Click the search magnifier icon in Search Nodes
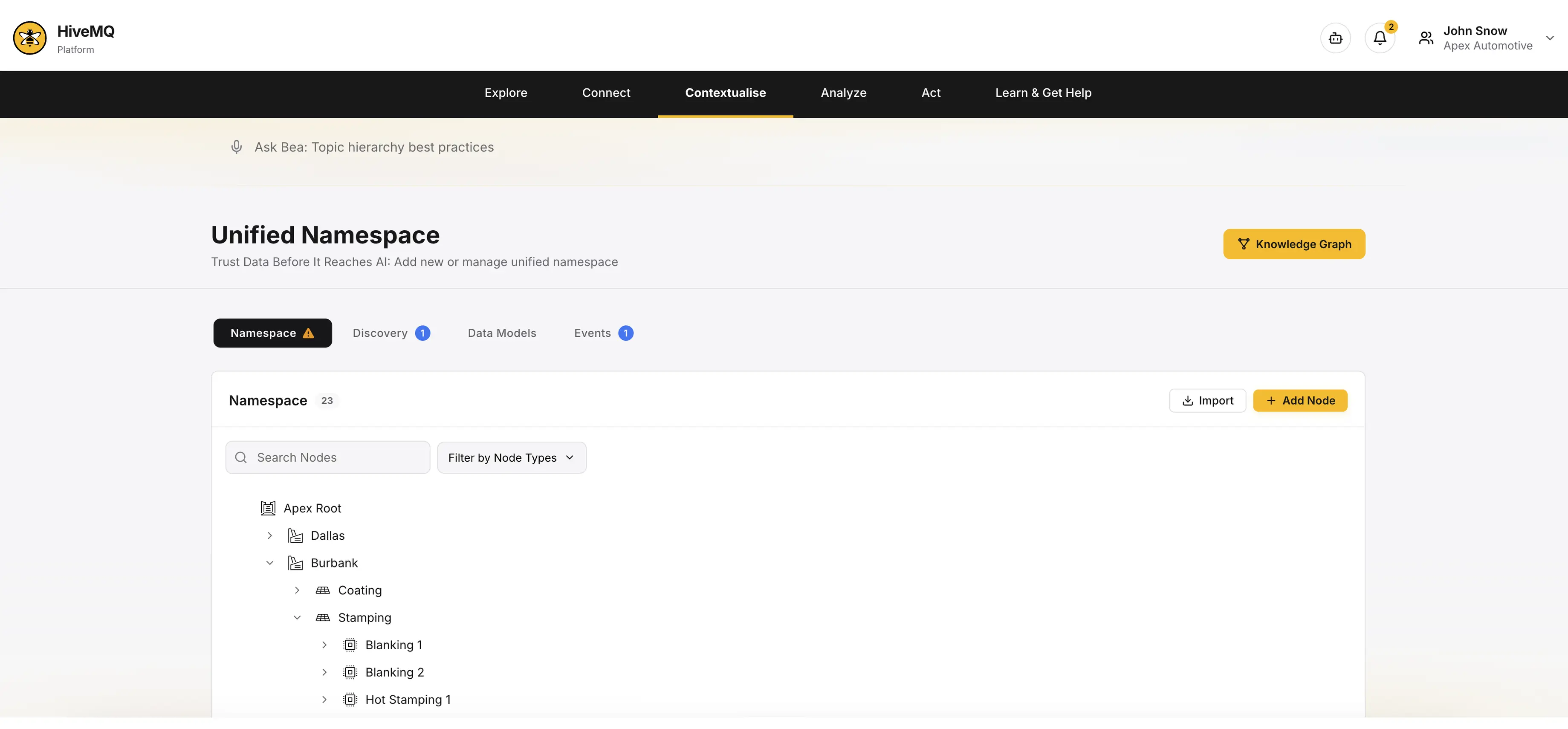 click(241, 457)
